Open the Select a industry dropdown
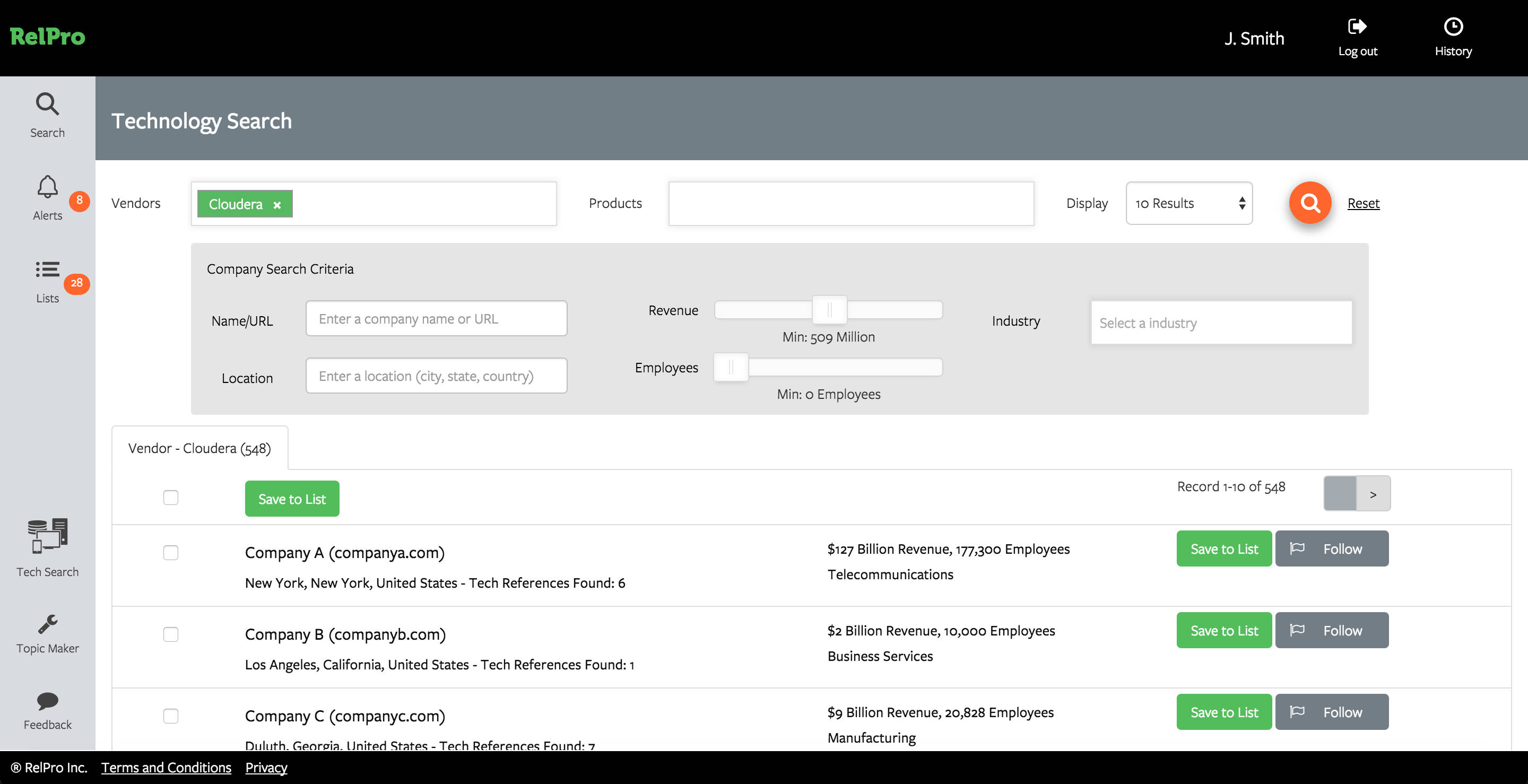This screenshot has height=784, width=1528. click(x=1221, y=323)
